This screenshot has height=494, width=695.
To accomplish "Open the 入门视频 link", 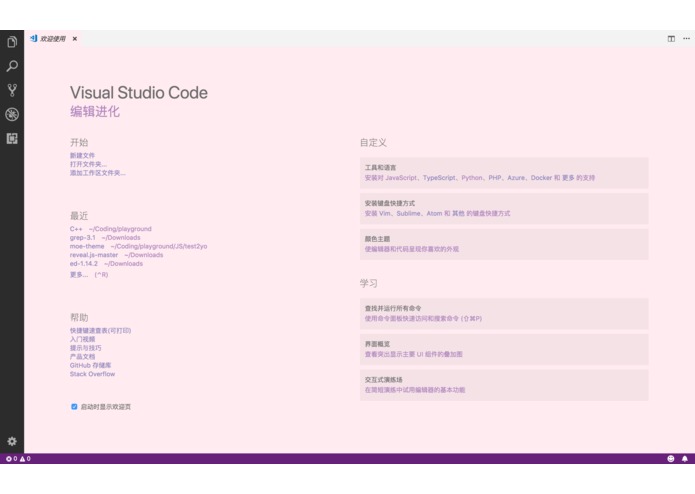I will [82, 339].
